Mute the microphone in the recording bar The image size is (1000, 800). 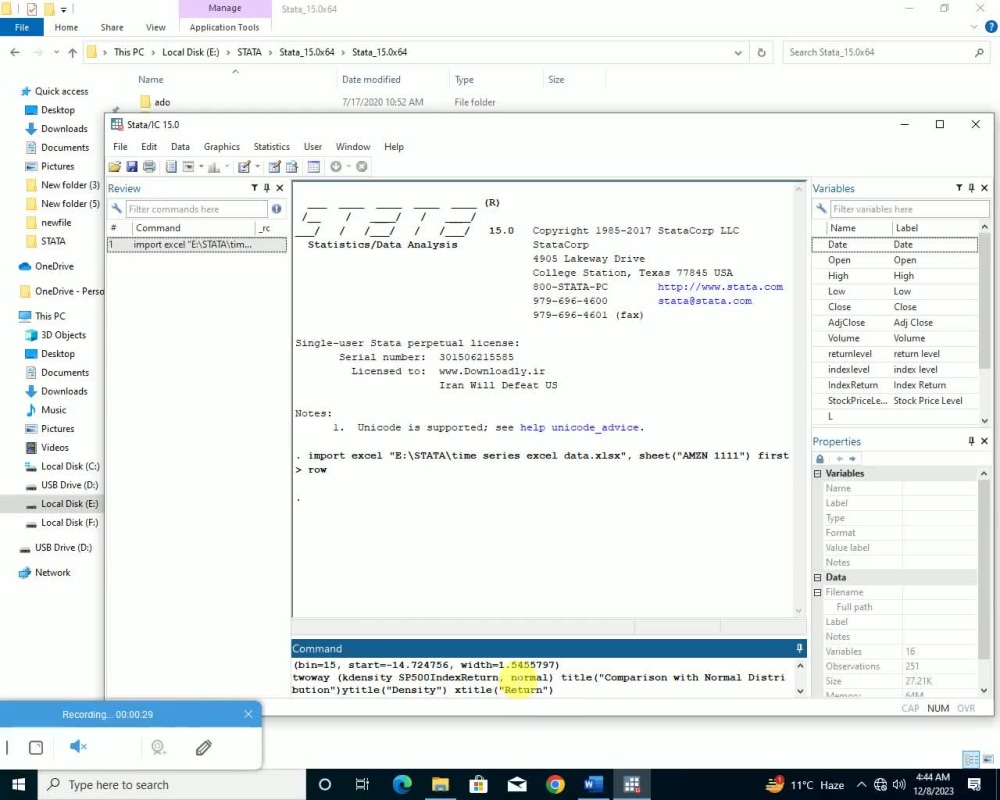[x=77, y=746]
